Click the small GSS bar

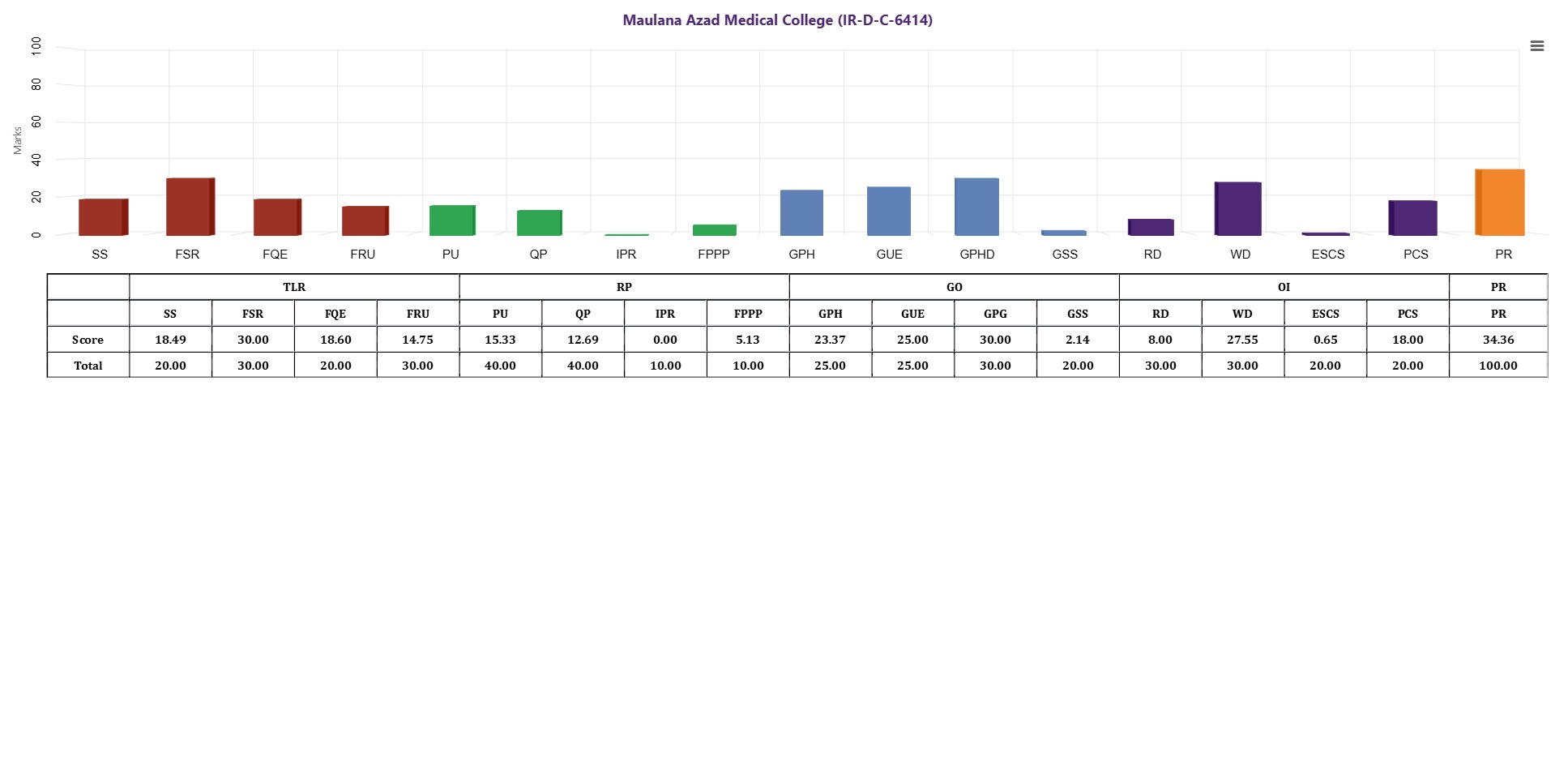(x=1064, y=233)
